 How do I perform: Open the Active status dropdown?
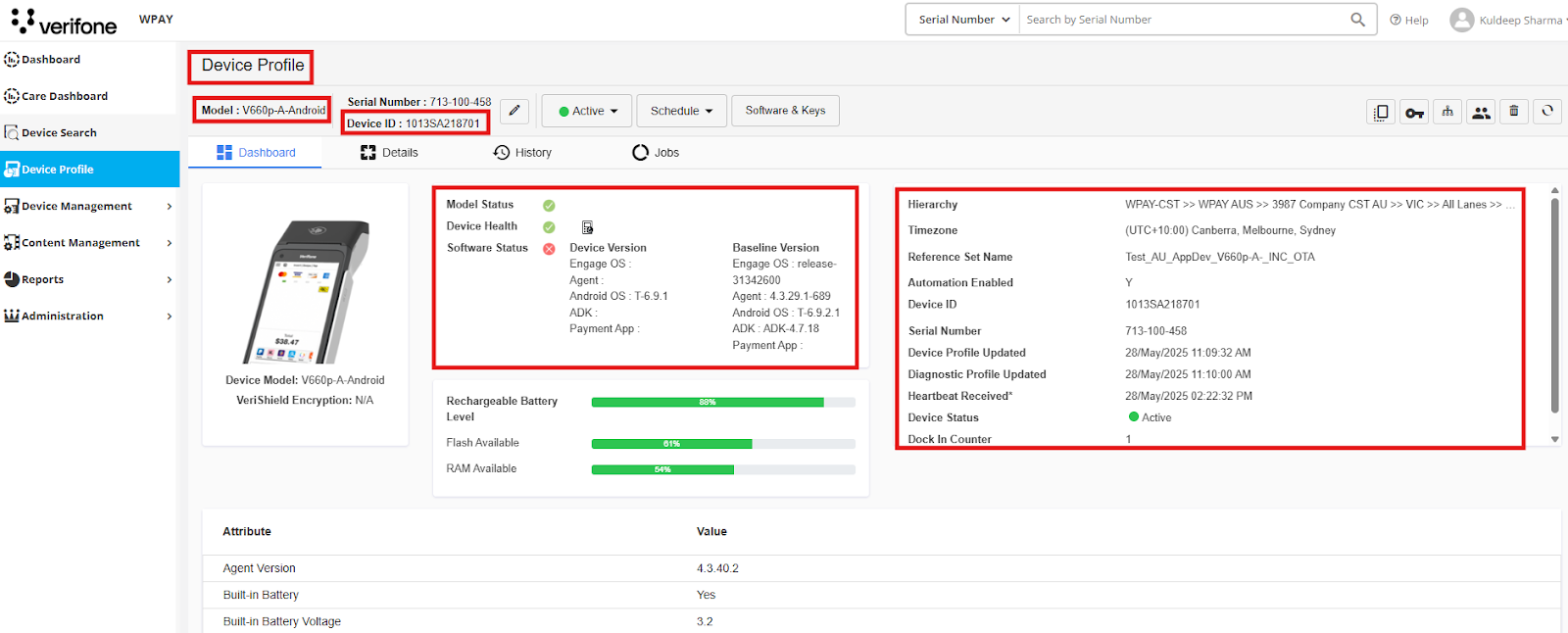[588, 111]
